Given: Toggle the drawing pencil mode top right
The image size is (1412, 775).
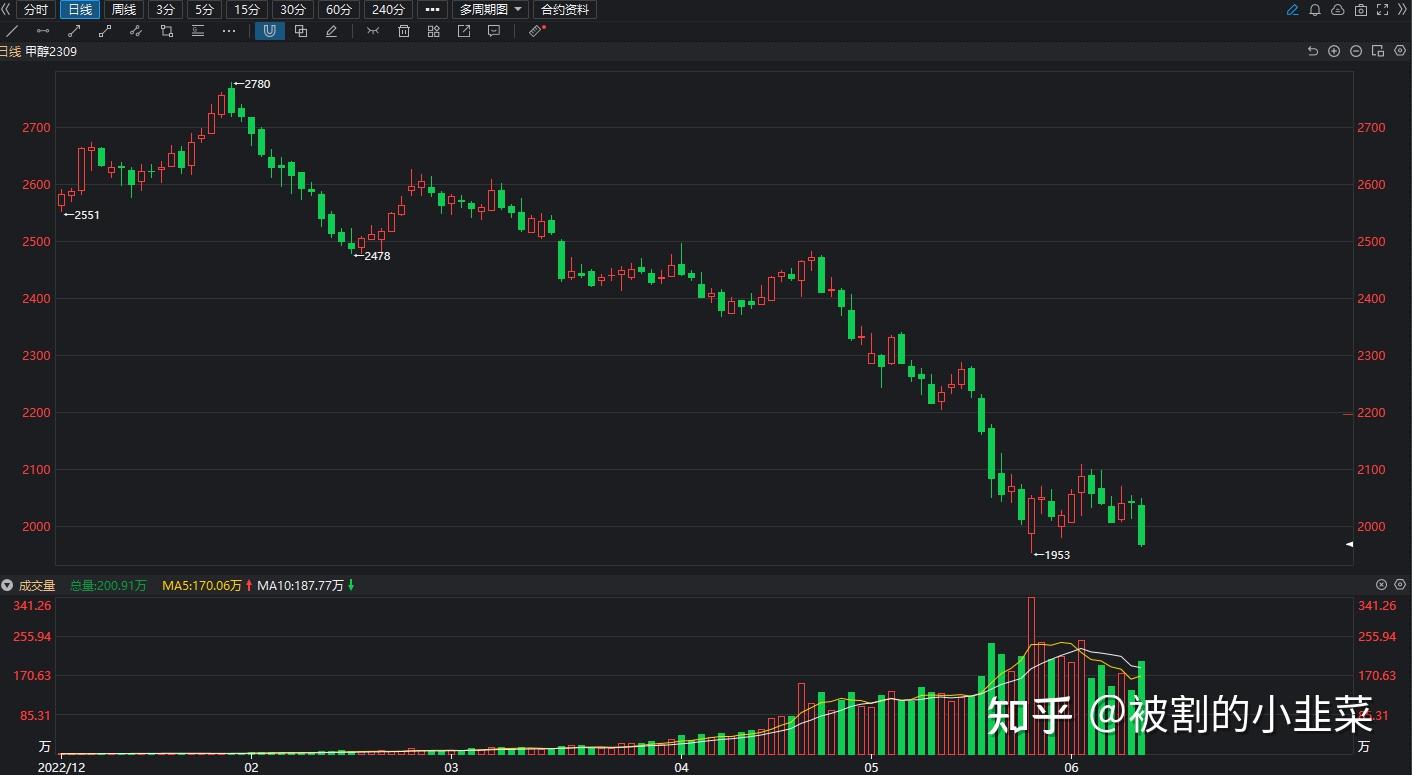Looking at the screenshot, I should tap(1291, 10).
